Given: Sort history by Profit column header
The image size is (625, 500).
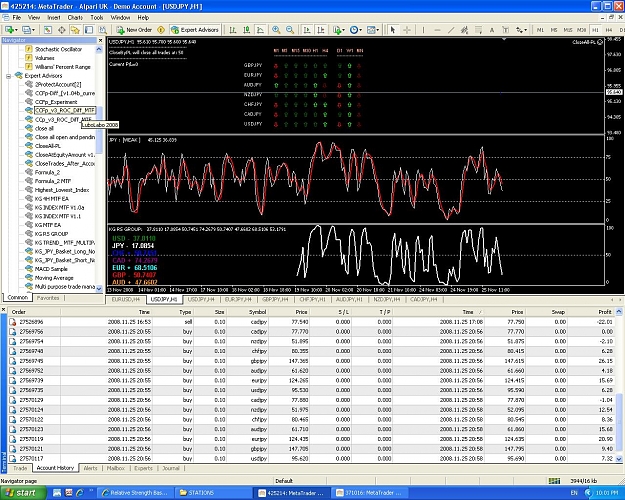Looking at the screenshot, I should [x=605, y=312].
